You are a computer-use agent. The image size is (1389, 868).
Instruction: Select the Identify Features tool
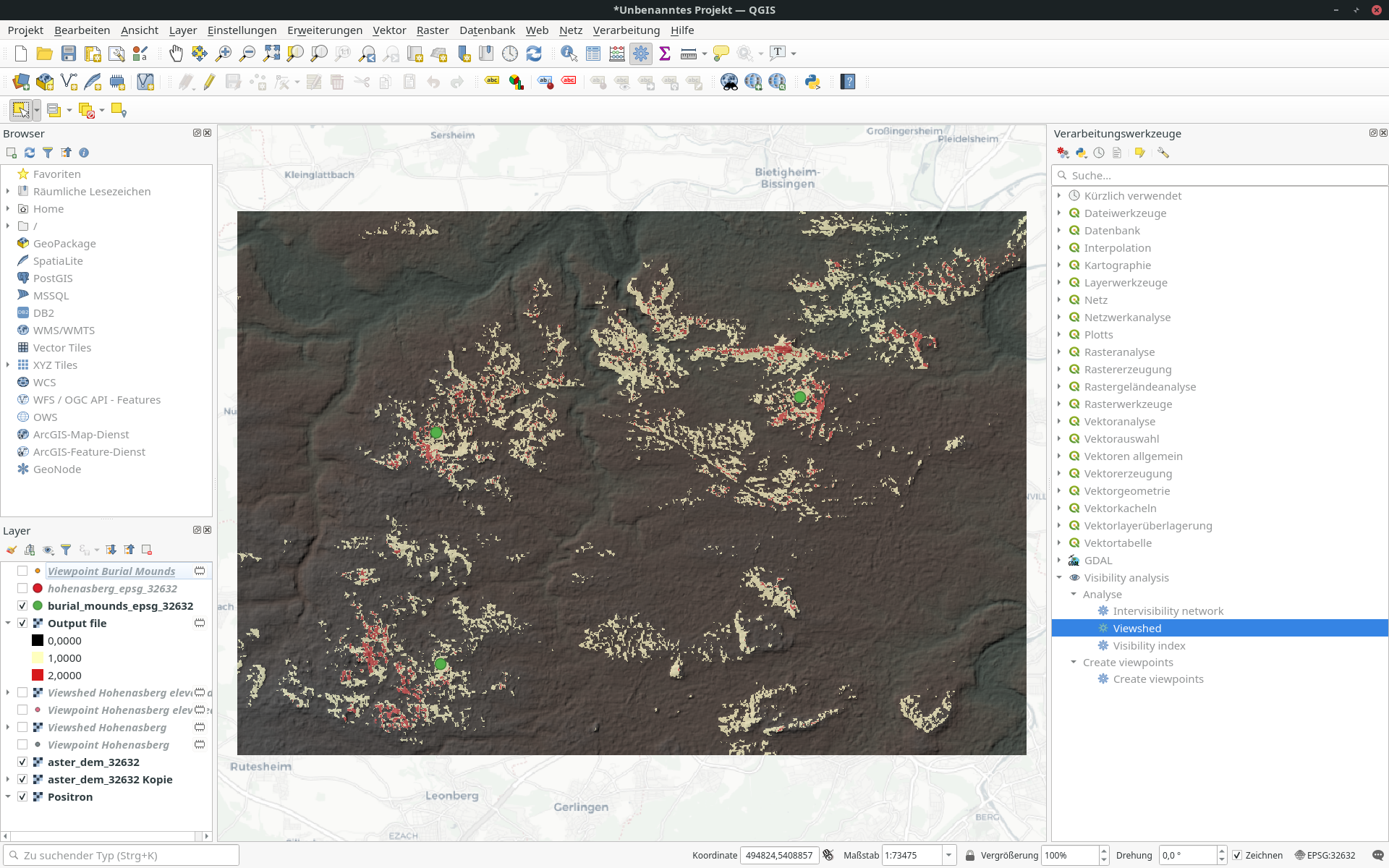click(569, 54)
